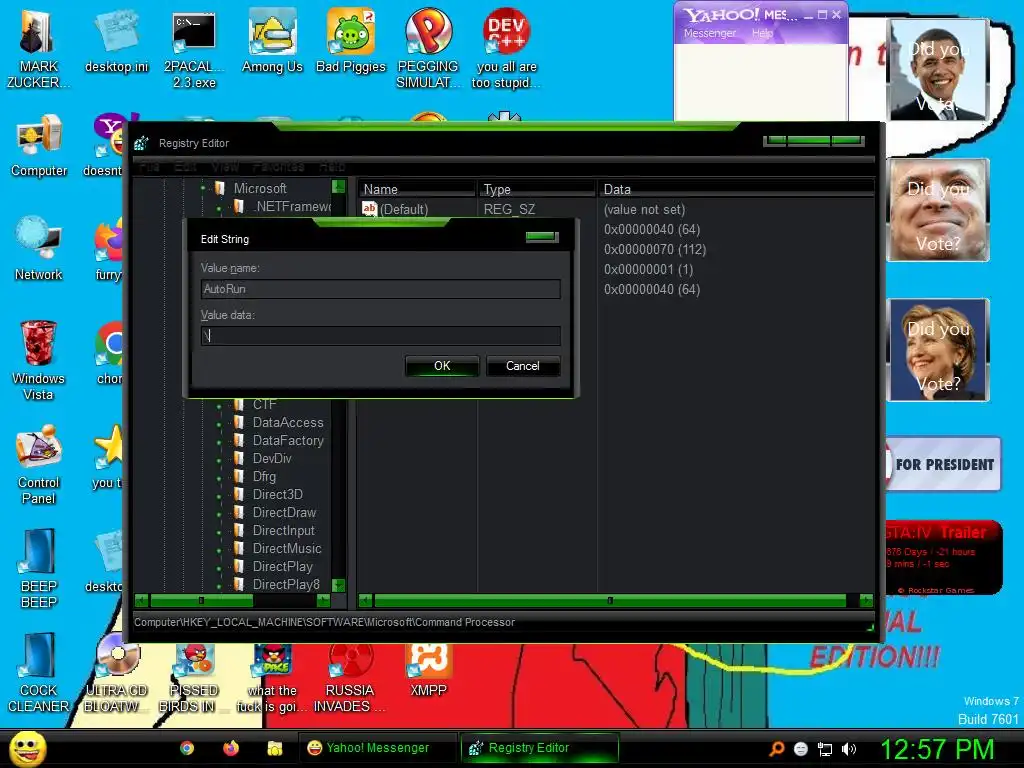Open the Computer desktop icon
1024x768 pixels.
click(39, 145)
